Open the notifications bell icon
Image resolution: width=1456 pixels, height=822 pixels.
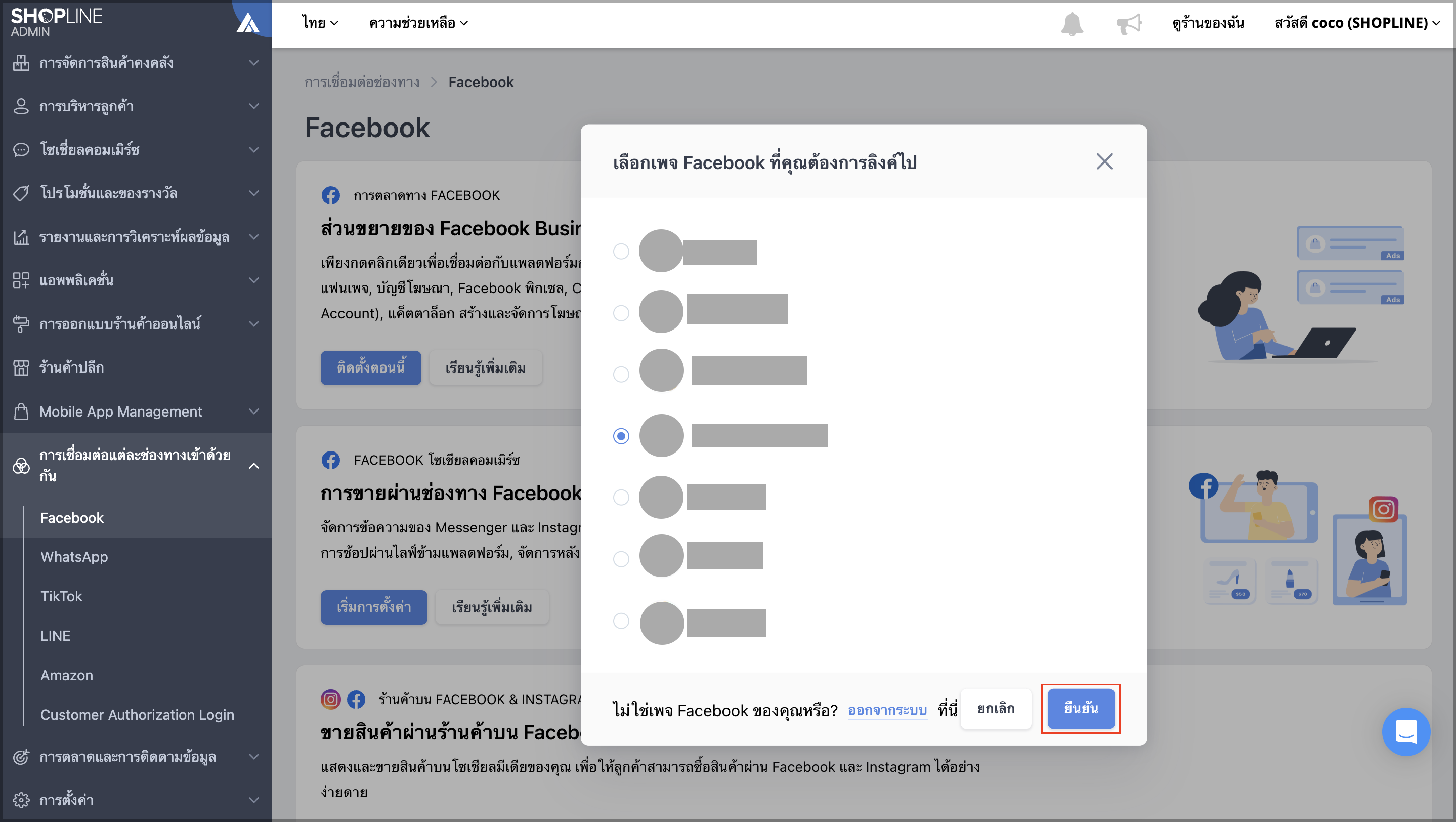[x=1072, y=24]
